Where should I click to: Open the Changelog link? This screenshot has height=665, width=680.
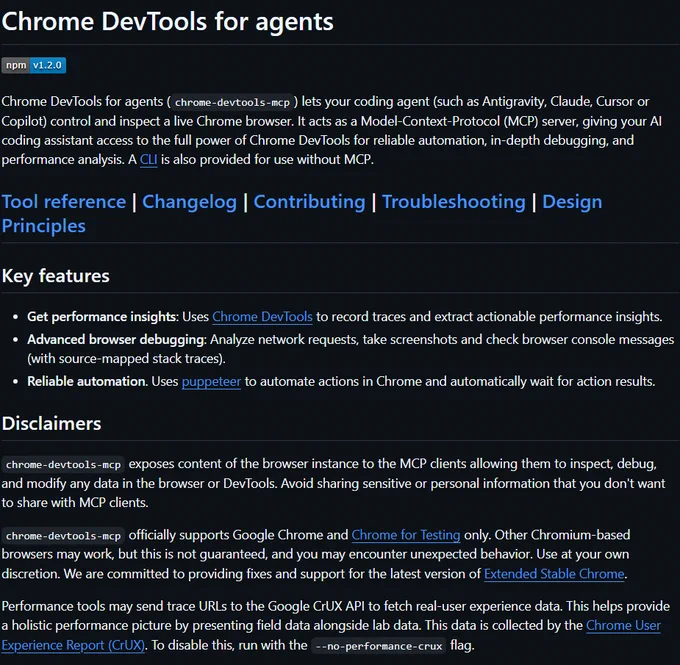(x=190, y=202)
